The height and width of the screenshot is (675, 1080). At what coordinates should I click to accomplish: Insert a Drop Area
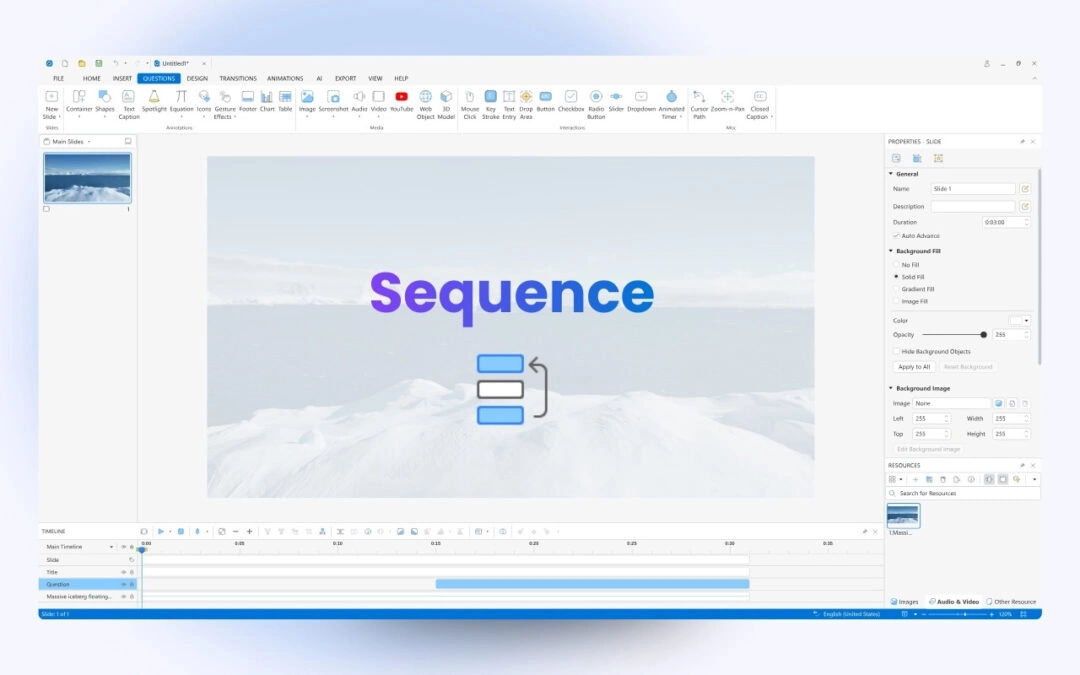coord(526,105)
